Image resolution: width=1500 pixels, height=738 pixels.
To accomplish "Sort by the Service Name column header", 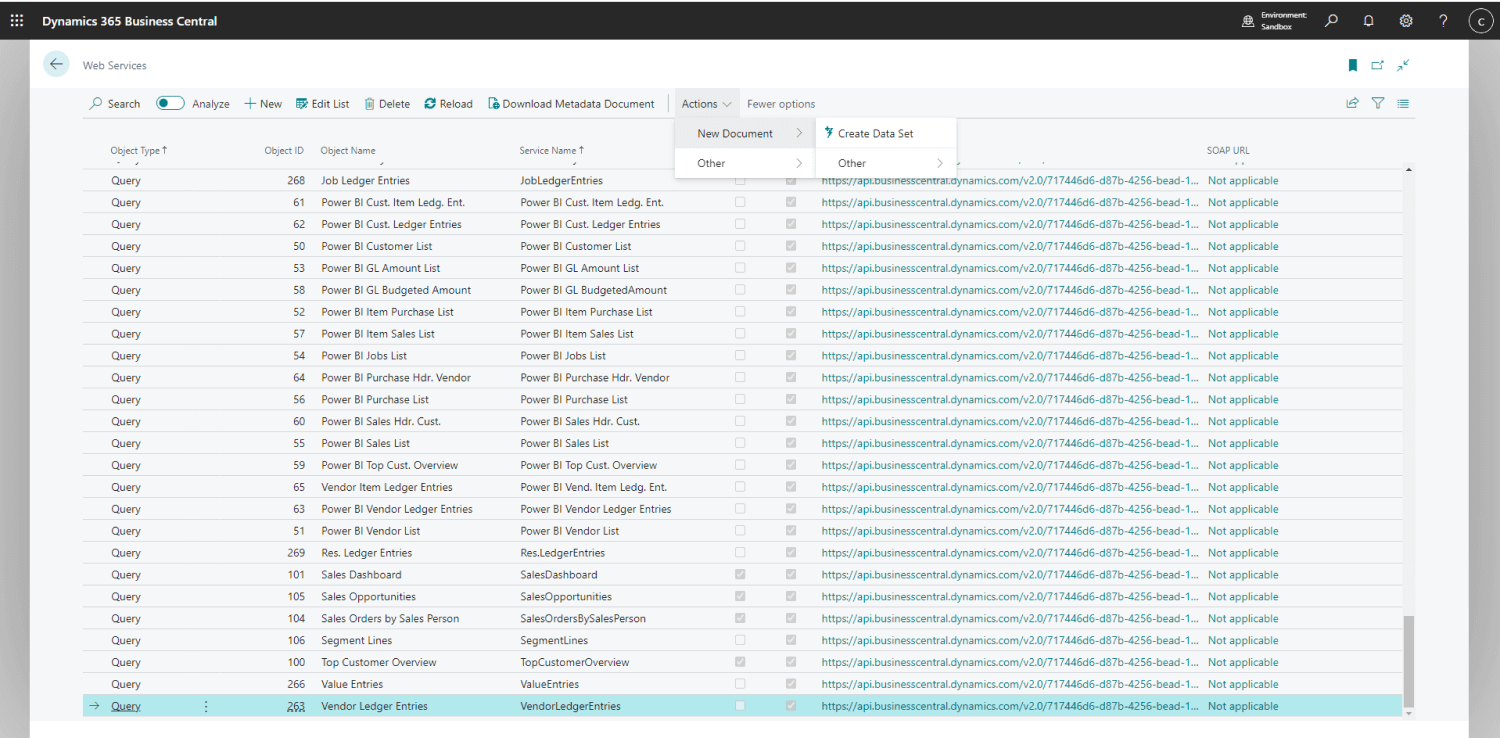I will [552, 150].
